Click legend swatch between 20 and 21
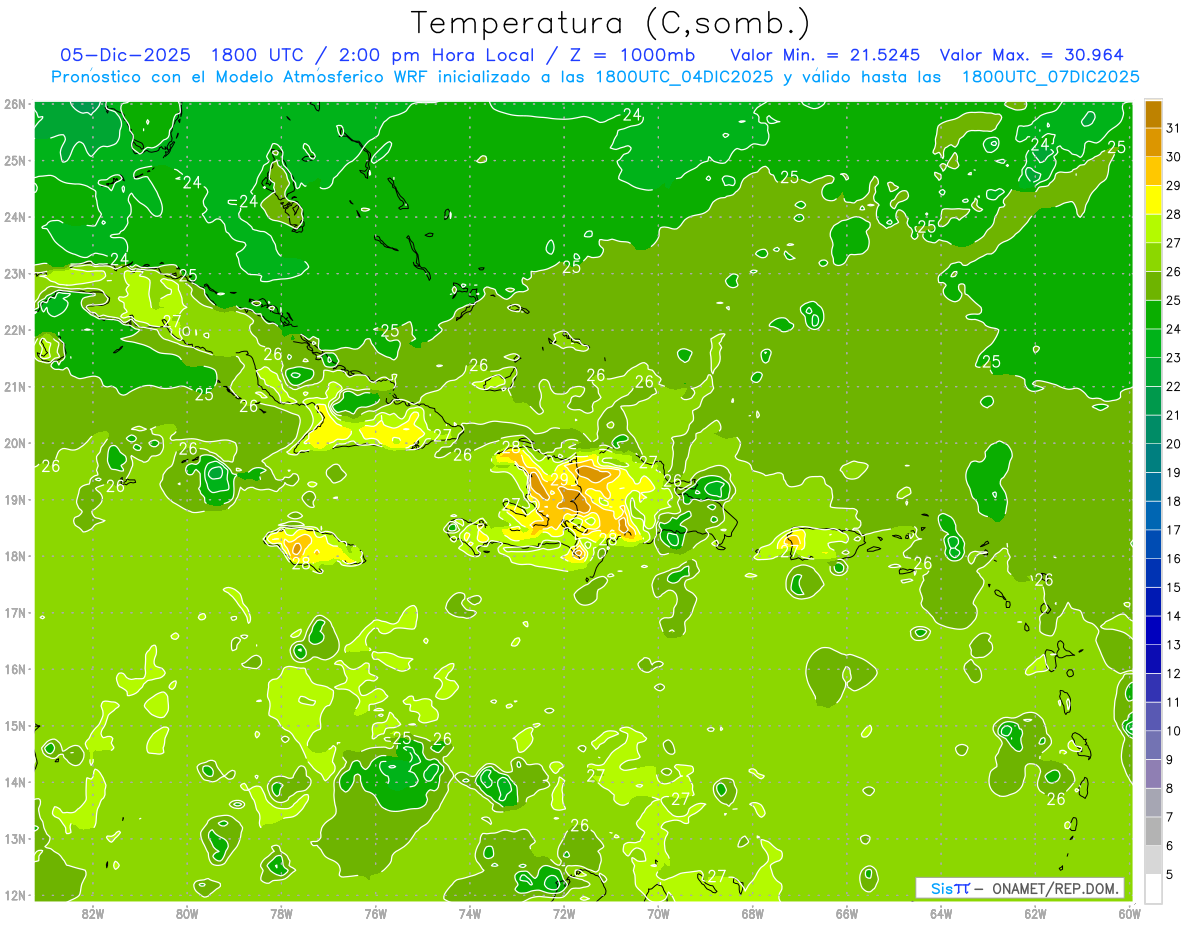 [x=1153, y=430]
